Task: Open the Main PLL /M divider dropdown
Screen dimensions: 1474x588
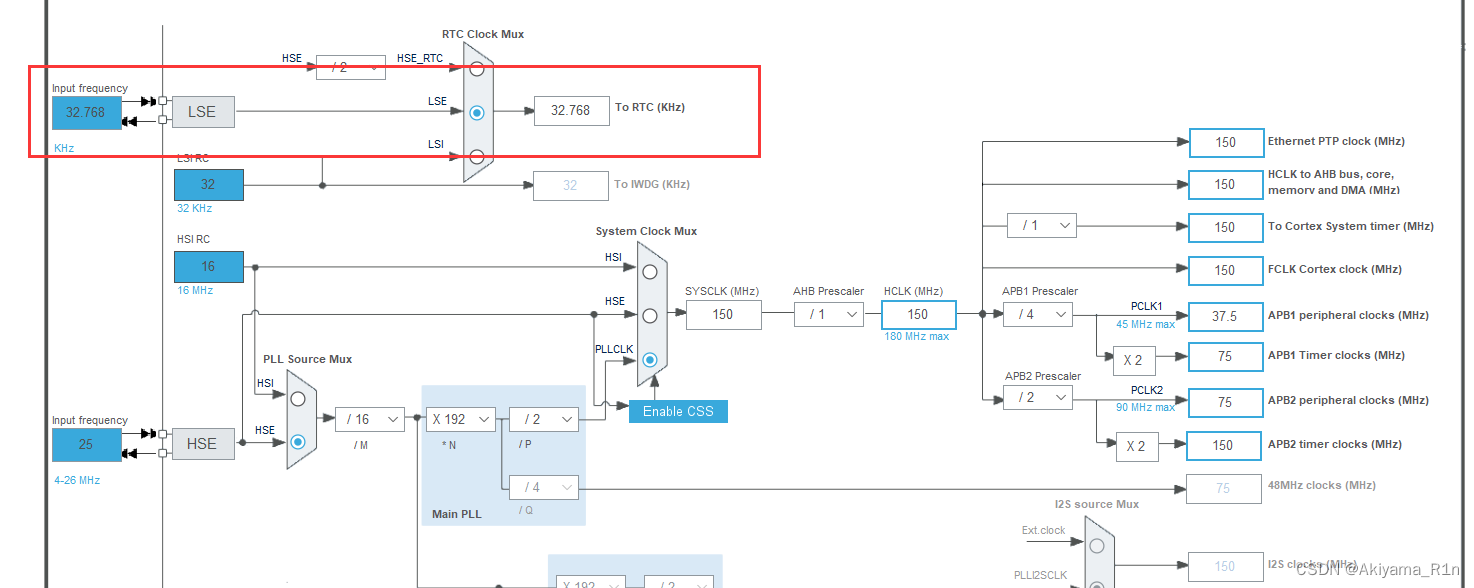Action: 370,419
